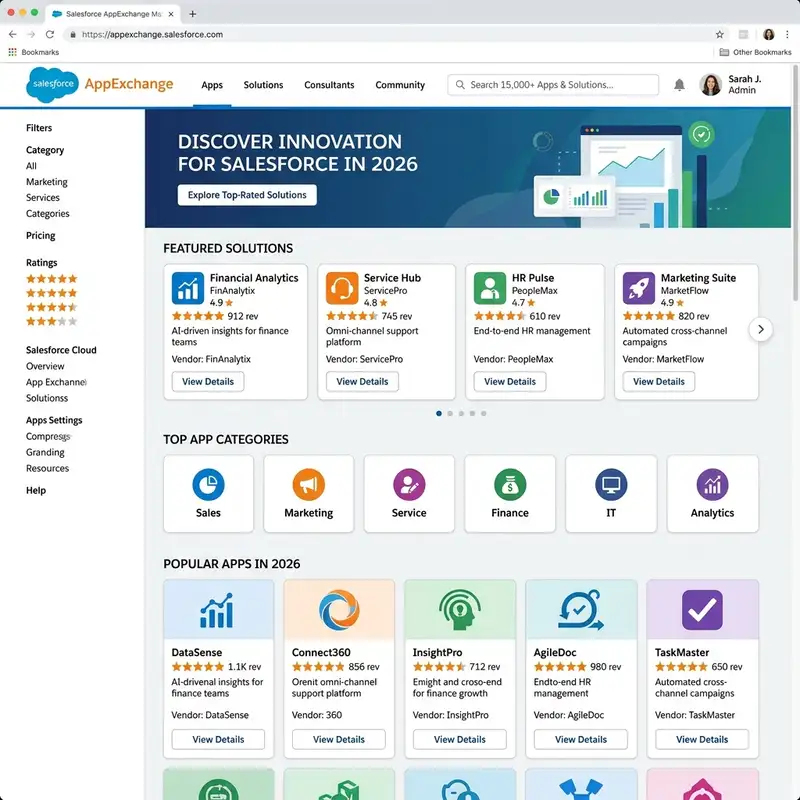This screenshot has height=800, width=800.
Task: View Details for Connect360
Action: point(339,739)
